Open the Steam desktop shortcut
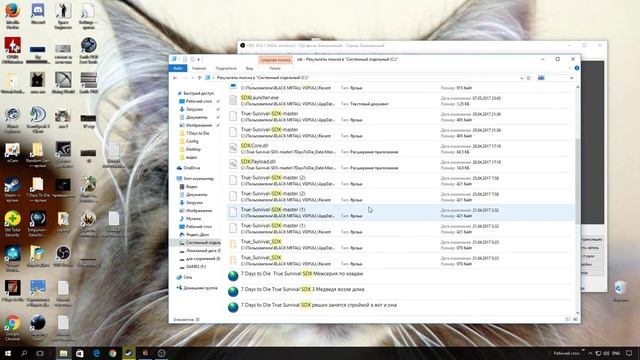640x360 pixels. (x=12, y=189)
